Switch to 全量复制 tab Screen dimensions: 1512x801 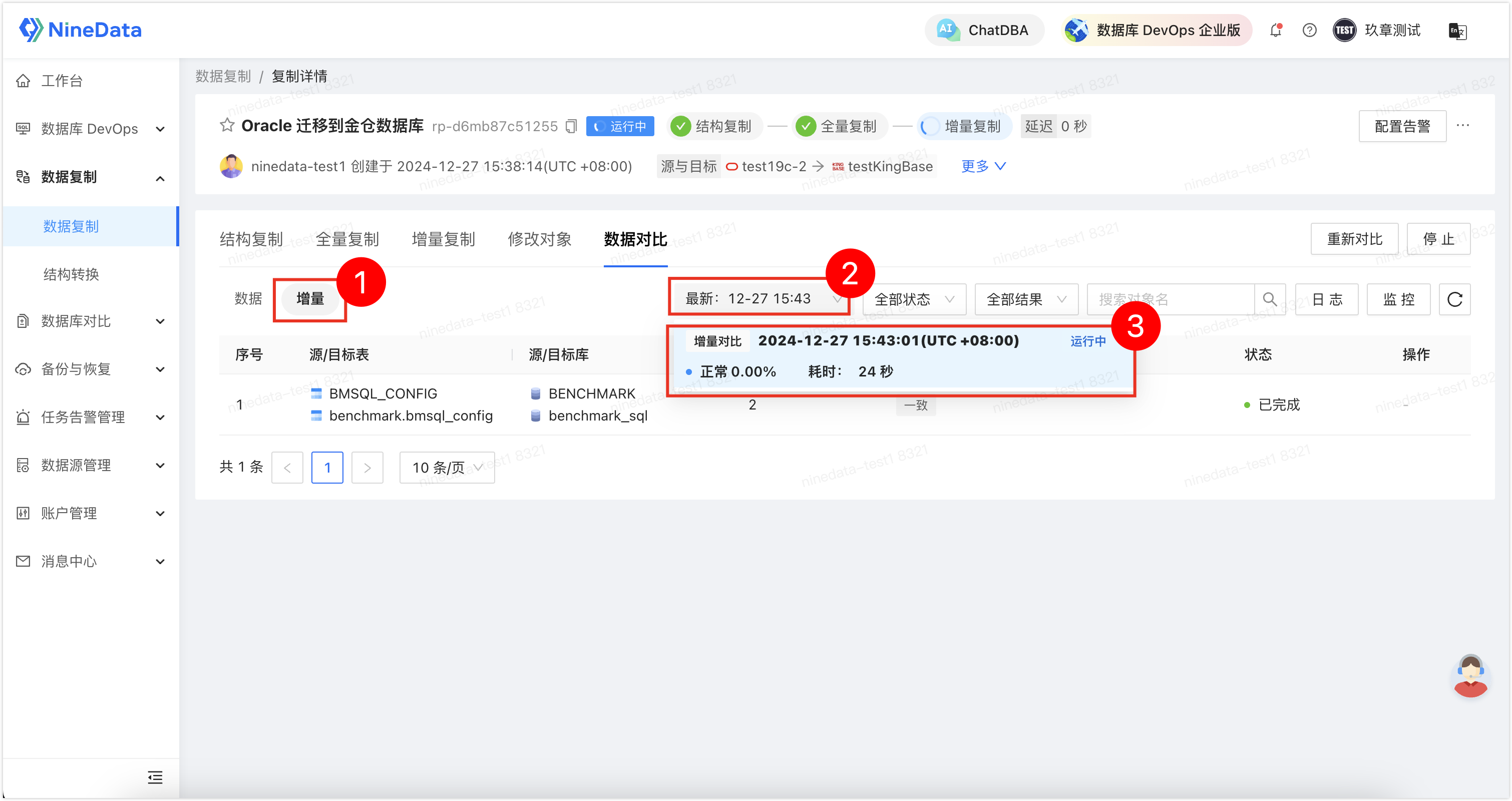[x=347, y=239]
